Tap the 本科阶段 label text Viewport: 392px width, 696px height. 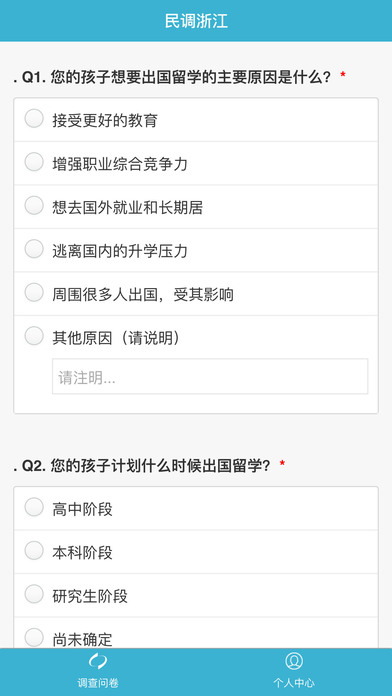pyautogui.click(x=83, y=553)
